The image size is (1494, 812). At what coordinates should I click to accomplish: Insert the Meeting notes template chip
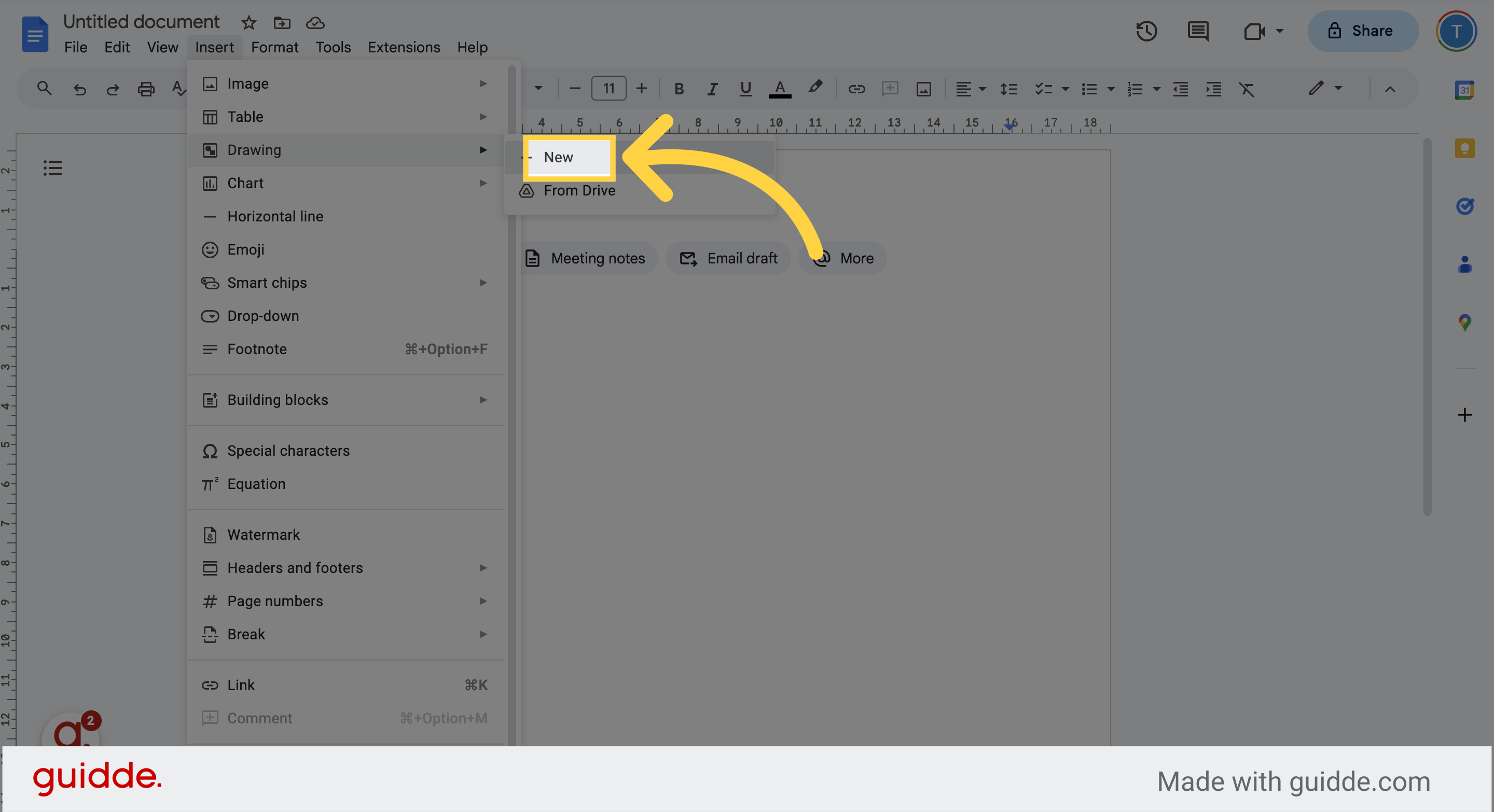[x=588, y=258]
